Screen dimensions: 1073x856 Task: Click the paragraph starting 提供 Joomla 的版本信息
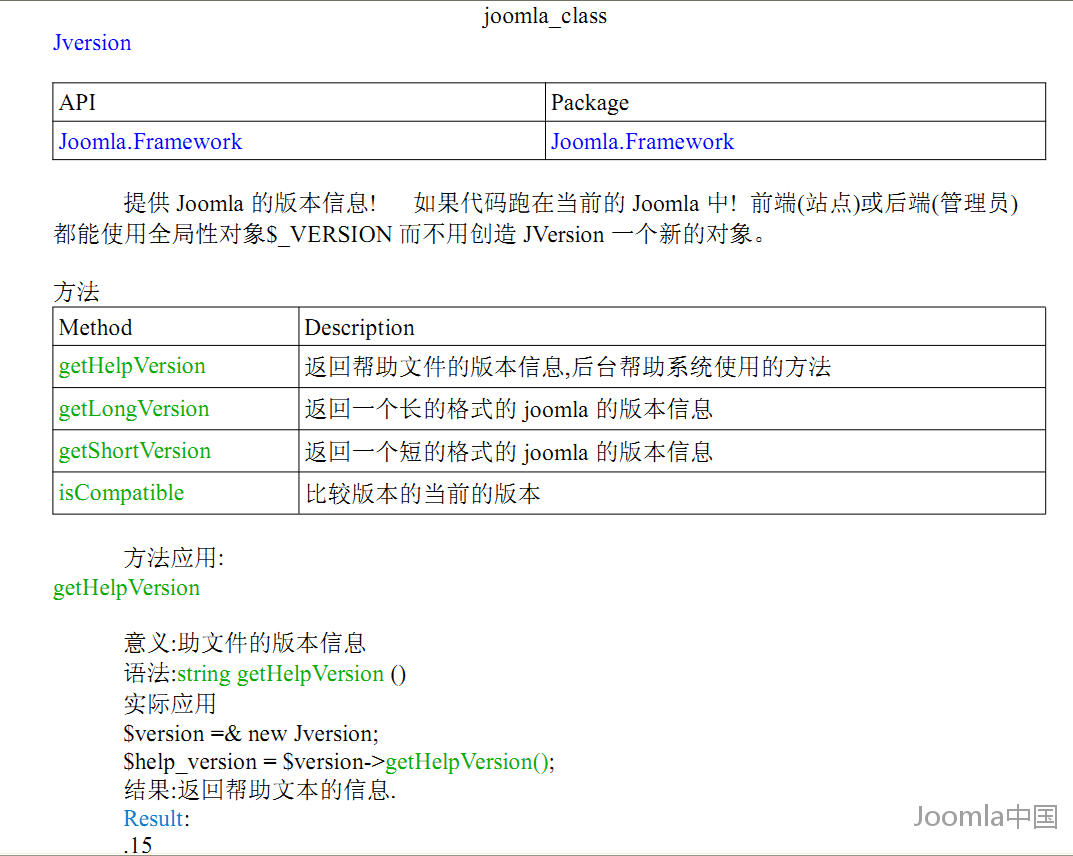(536, 219)
